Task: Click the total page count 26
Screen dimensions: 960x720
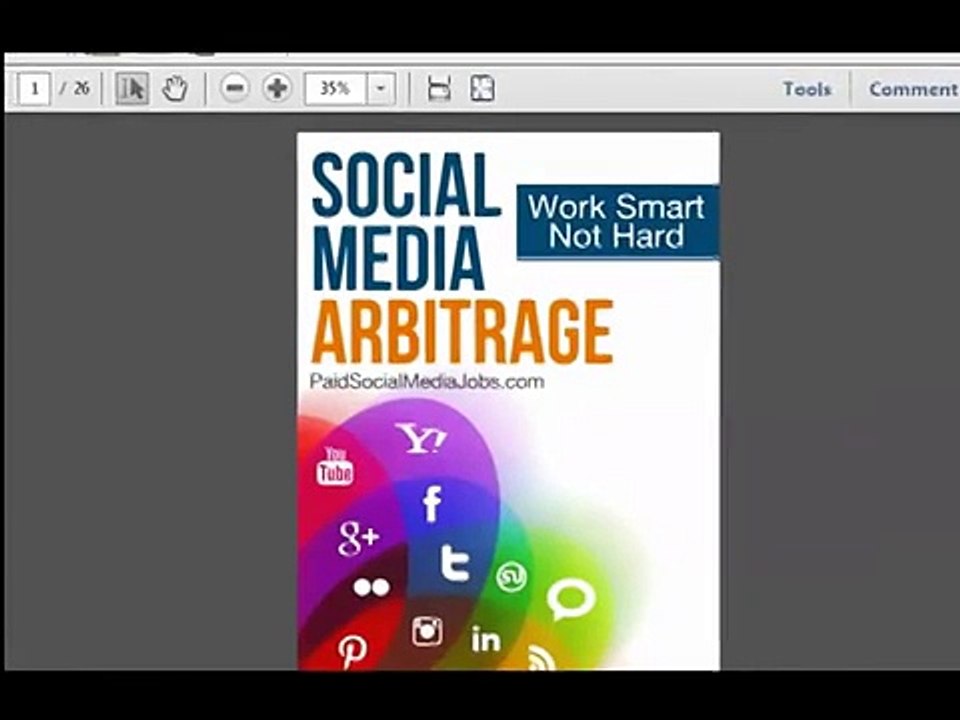Action: pos(81,89)
